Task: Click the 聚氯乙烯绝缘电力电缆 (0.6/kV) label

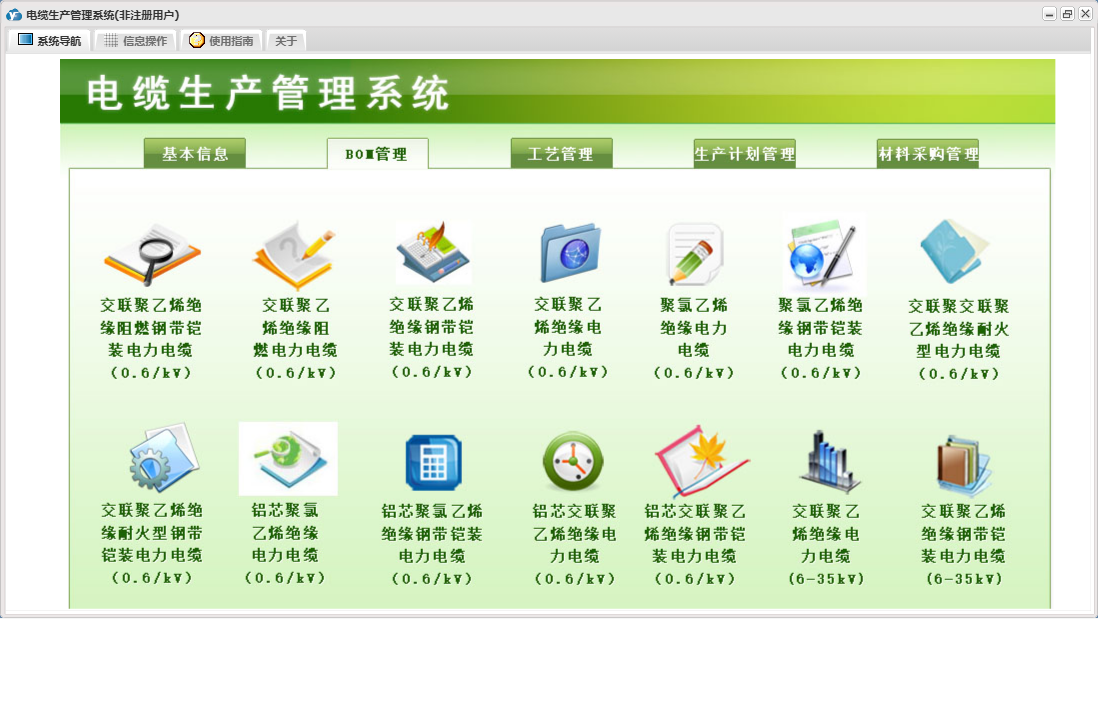Action: pyautogui.click(x=694, y=338)
